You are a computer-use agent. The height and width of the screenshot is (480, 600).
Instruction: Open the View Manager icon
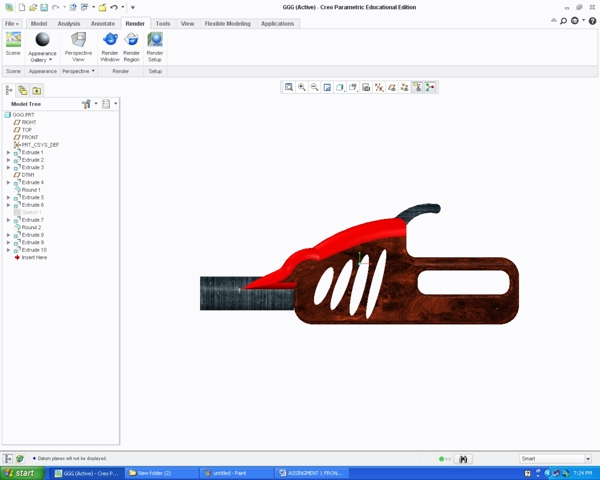coord(366,87)
